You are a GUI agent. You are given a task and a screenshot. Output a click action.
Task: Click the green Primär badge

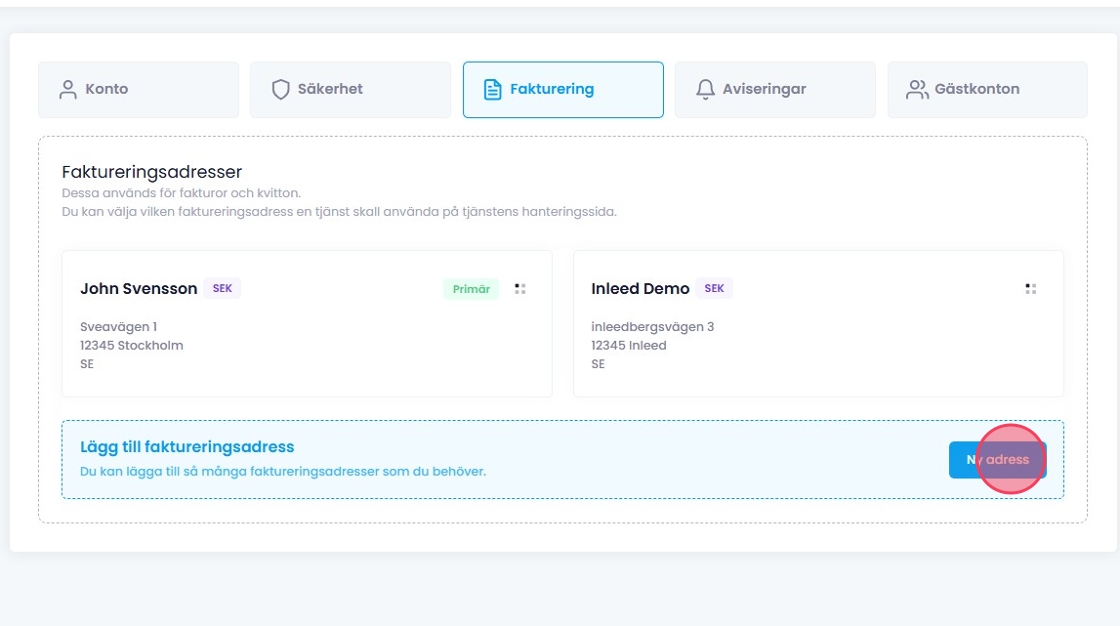(x=471, y=289)
